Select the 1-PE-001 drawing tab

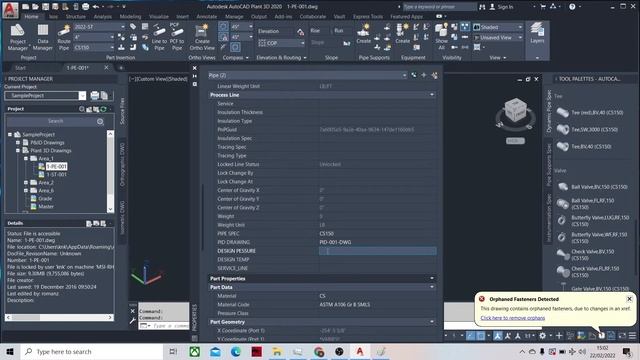point(78,68)
